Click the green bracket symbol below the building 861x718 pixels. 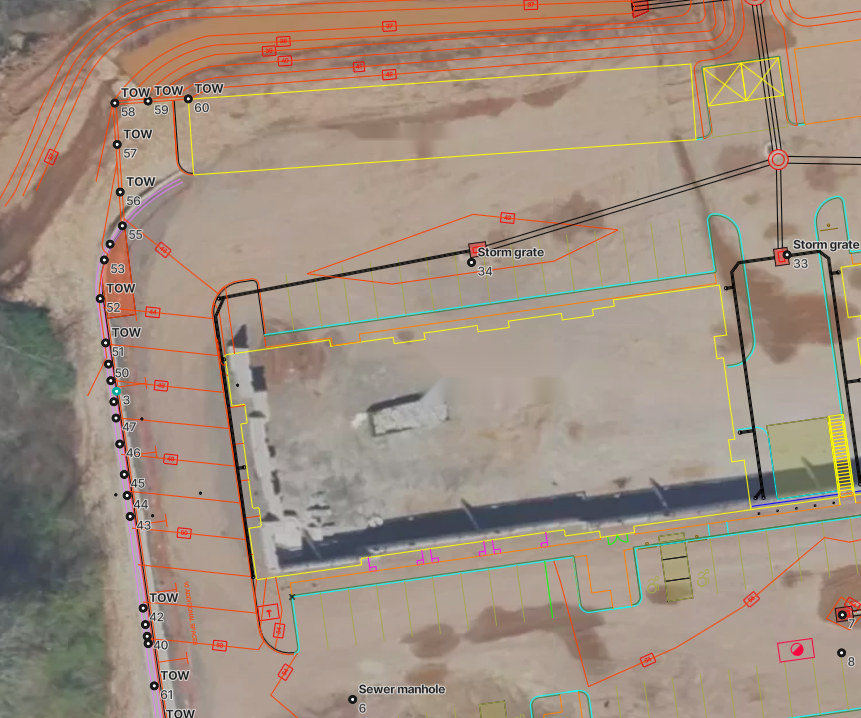pyautogui.click(x=618, y=540)
